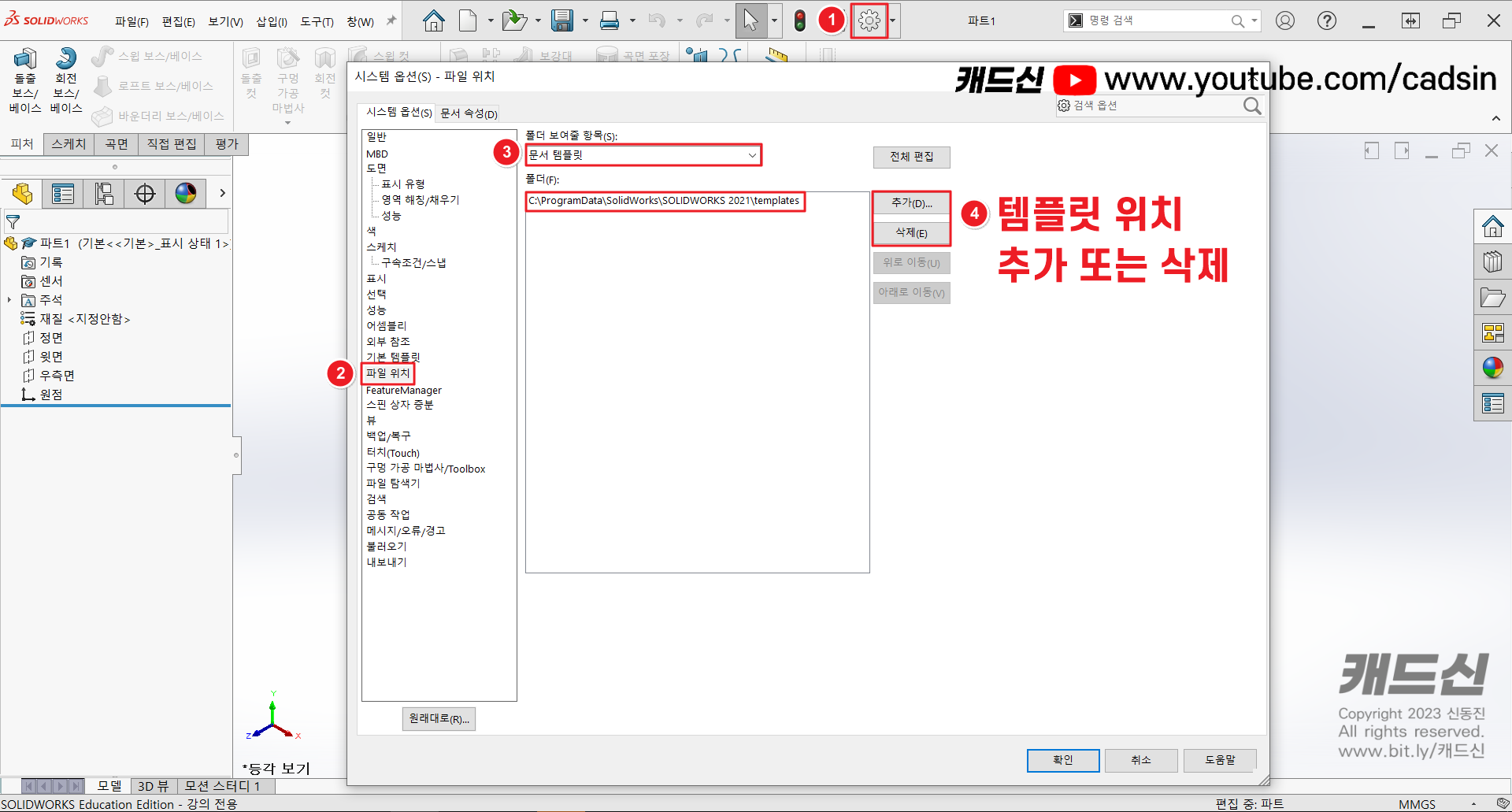Open a file with the Open folder icon
The width and height of the screenshot is (1512, 812).
pos(514,20)
